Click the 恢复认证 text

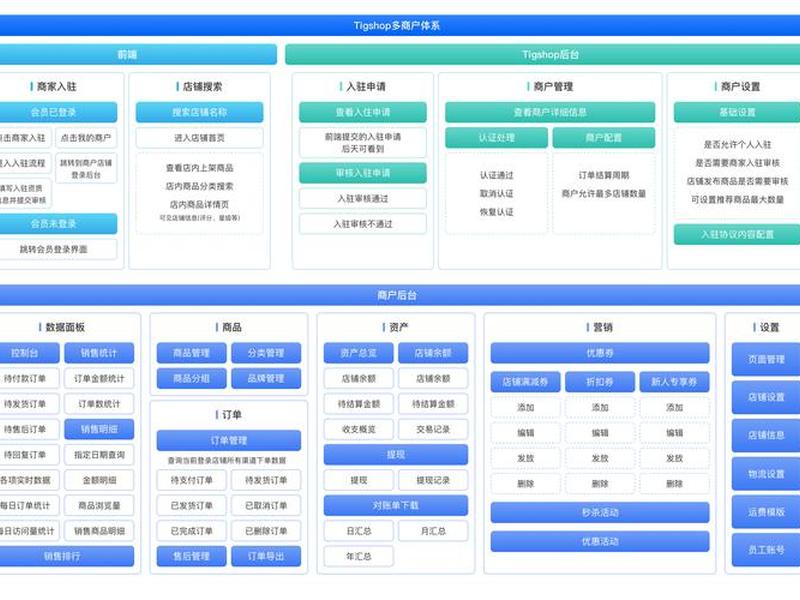496,212
